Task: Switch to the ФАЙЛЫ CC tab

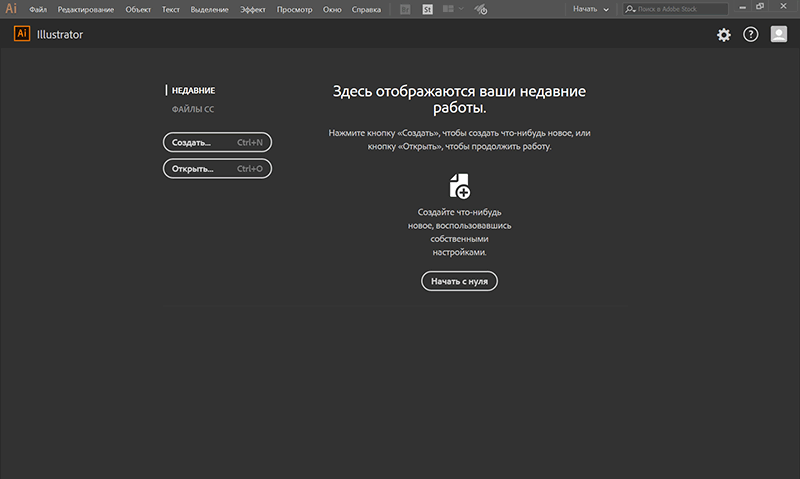Action: 193,109
